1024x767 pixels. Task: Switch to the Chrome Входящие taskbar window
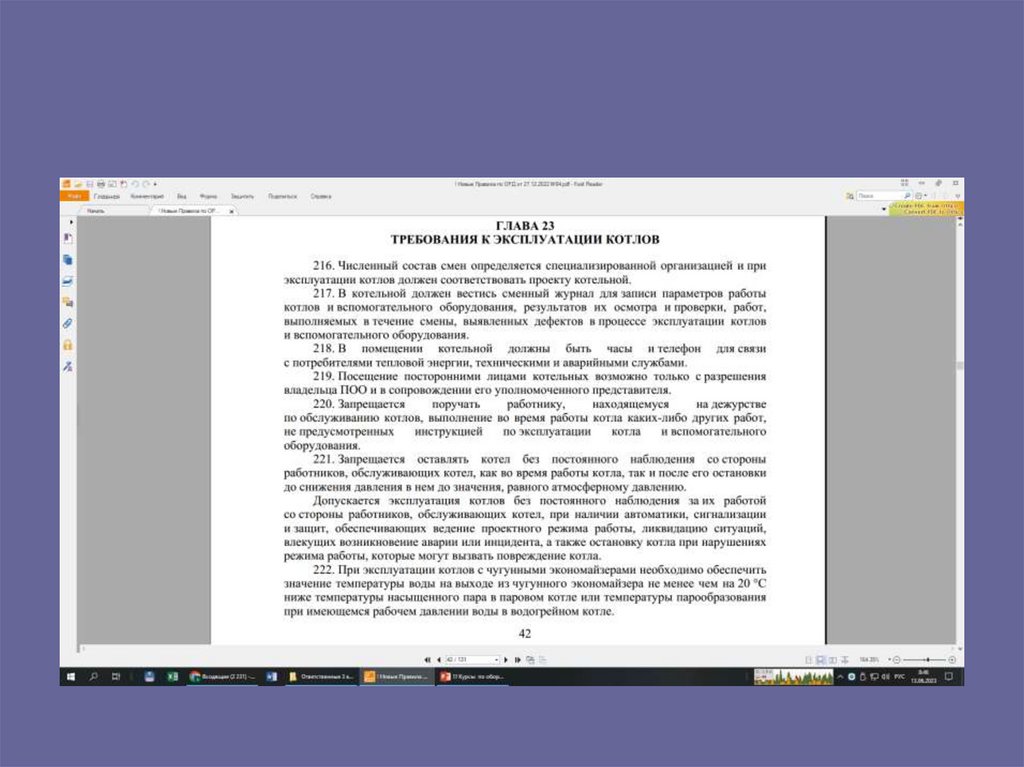point(222,676)
